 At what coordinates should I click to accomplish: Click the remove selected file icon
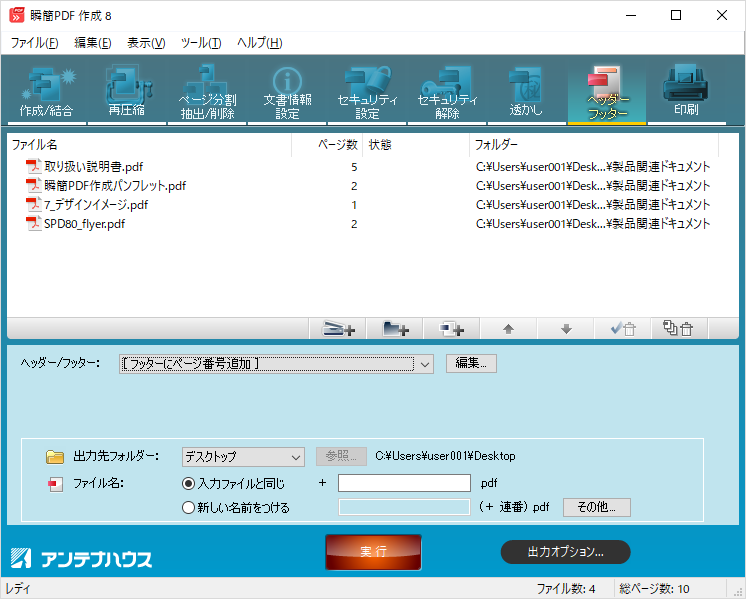click(623, 329)
